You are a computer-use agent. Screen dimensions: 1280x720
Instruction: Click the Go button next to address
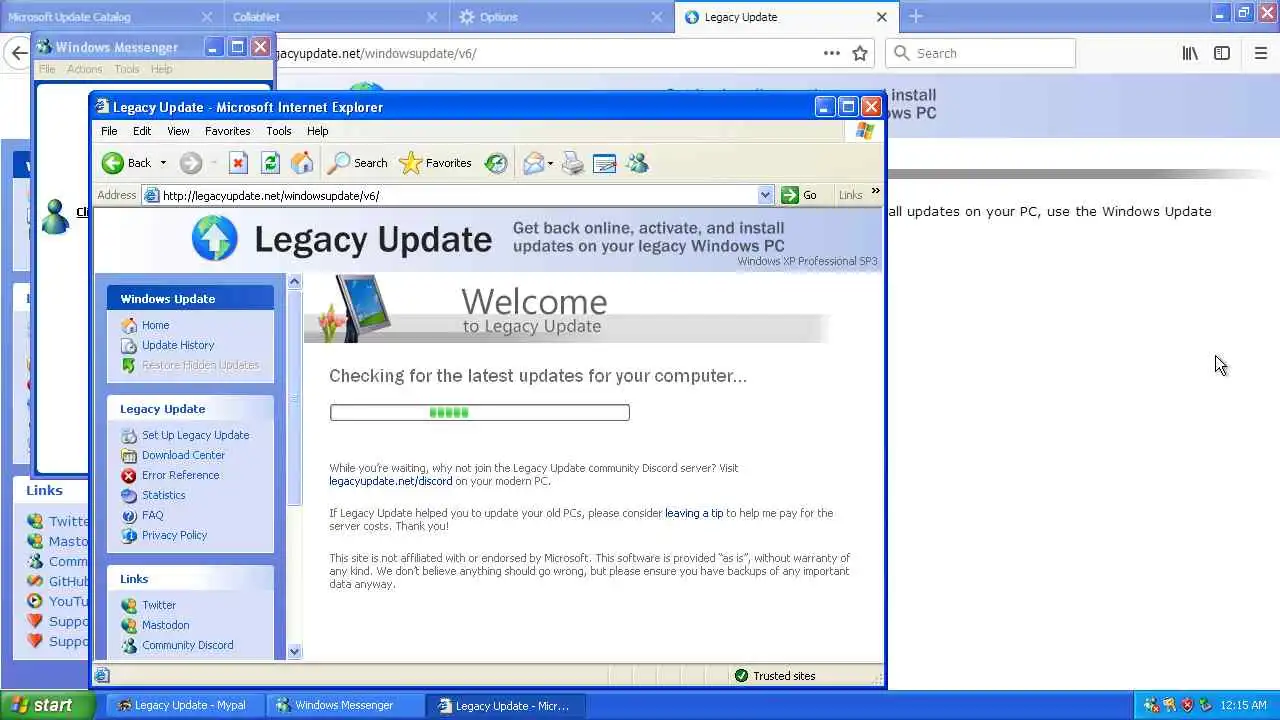(800, 195)
